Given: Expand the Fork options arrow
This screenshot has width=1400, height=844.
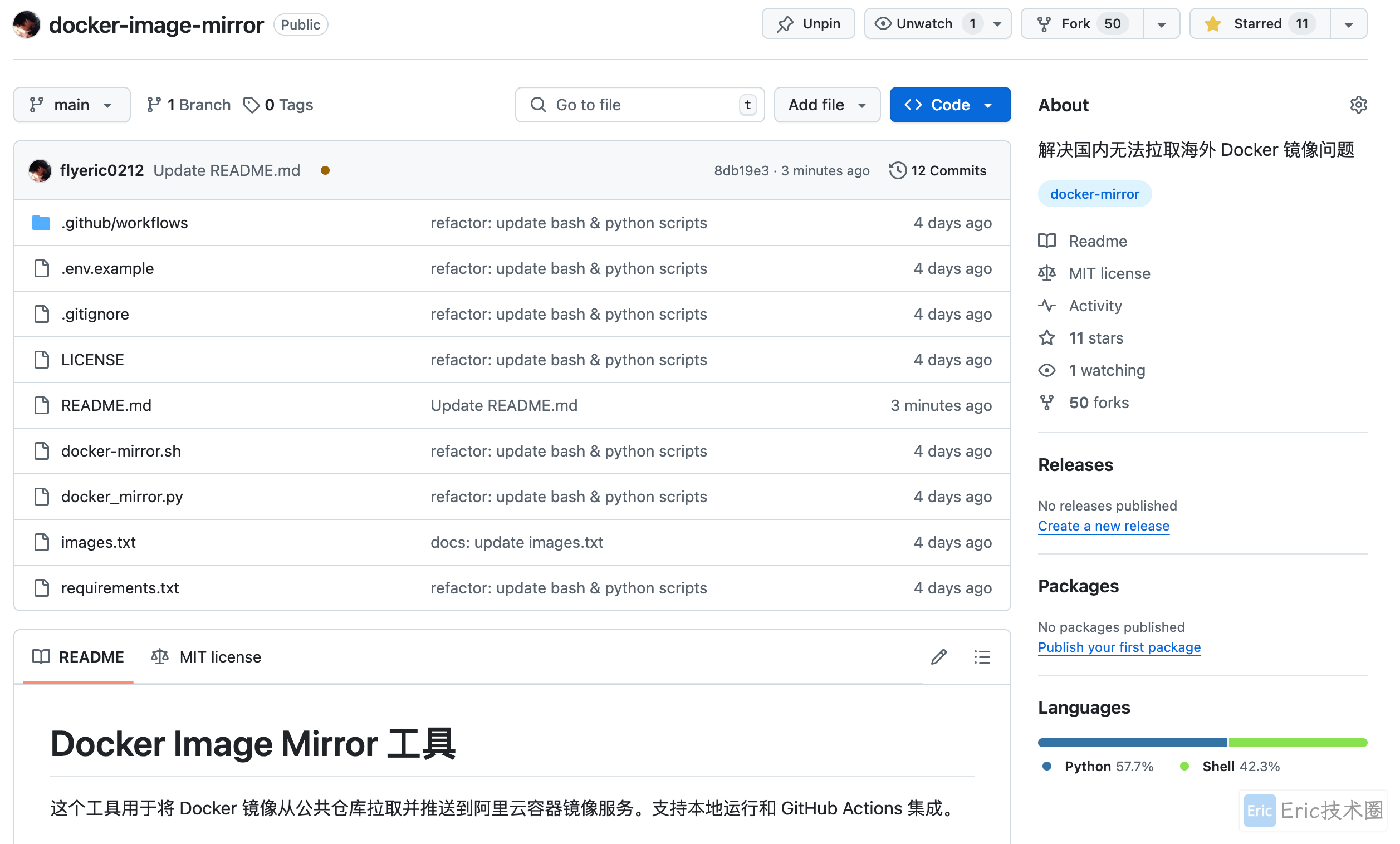Looking at the screenshot, I should [x=1161, y=24].
